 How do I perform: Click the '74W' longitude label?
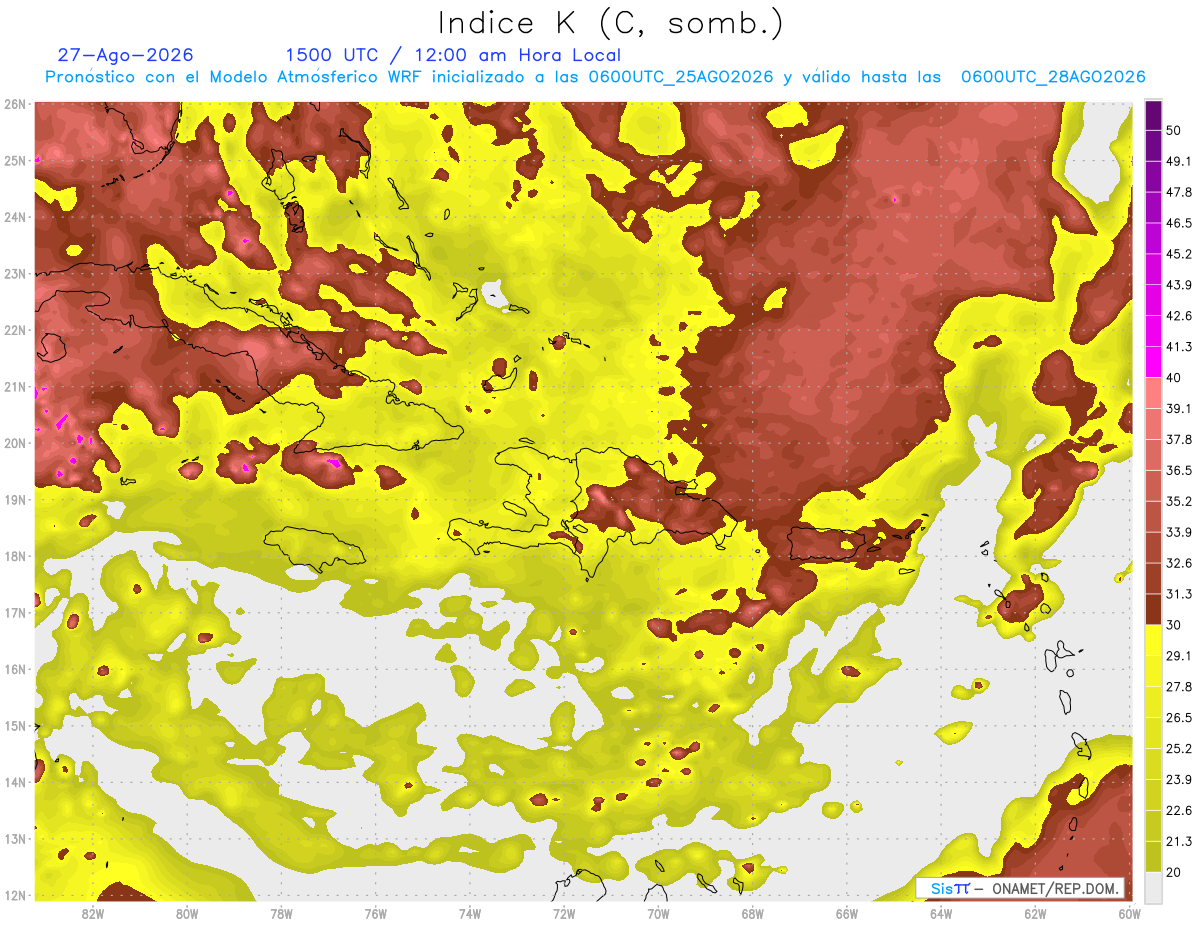[470, 913]
